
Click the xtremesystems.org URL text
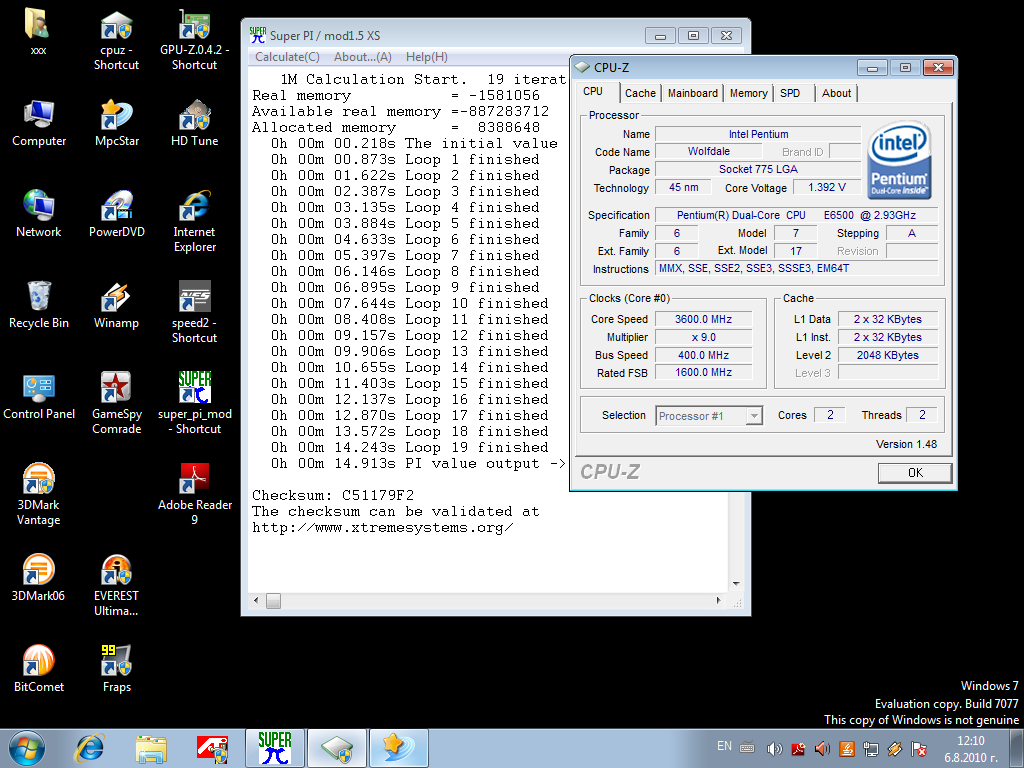click(x=383, y=528)
